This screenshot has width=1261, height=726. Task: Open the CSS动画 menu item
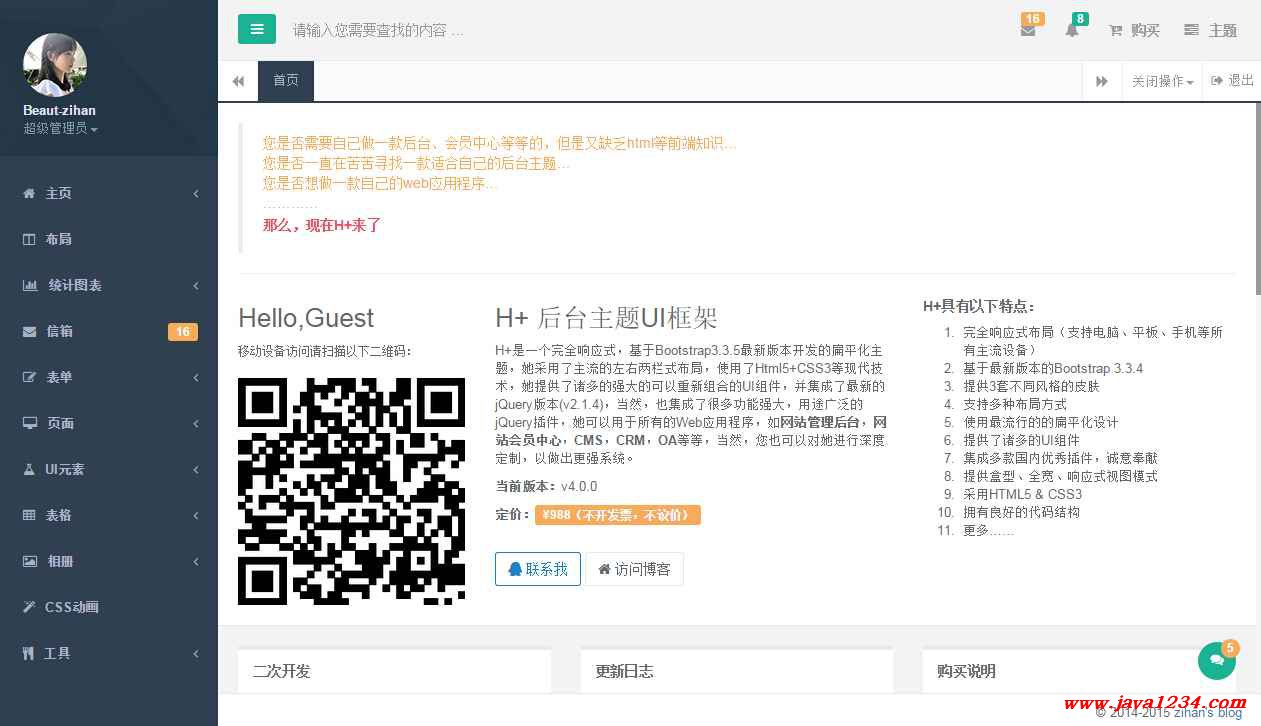point(109,607)
